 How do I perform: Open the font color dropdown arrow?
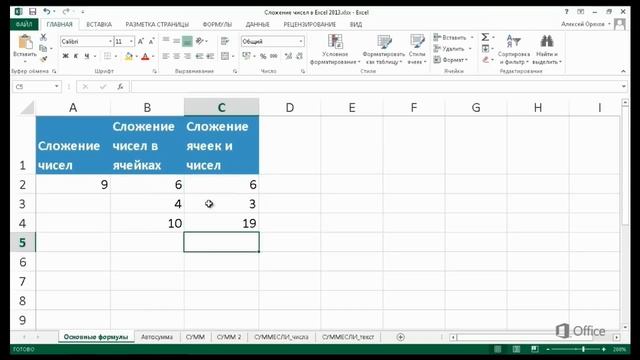(x=153, y=56)
